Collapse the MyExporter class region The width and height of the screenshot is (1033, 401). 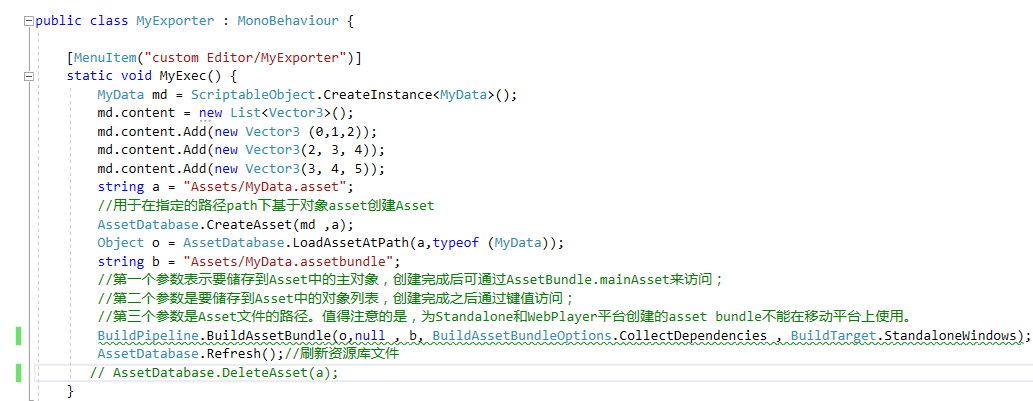(28, 20)
